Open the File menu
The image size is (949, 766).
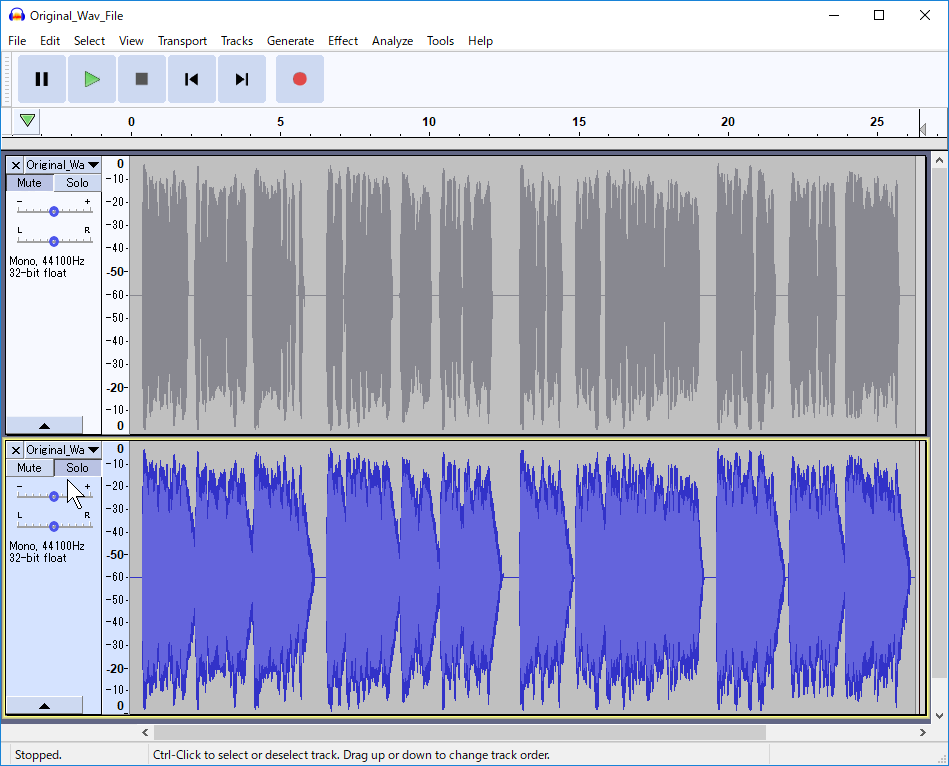(17, 41)
